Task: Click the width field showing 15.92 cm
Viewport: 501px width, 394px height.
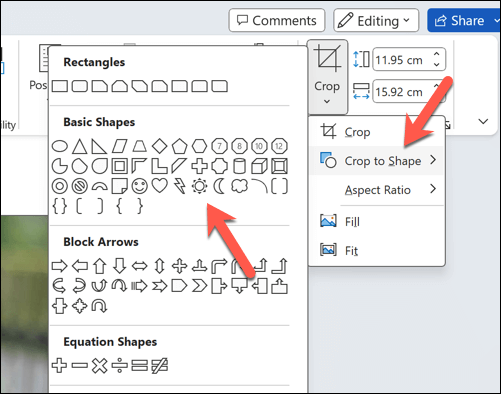Action: (x=403, y=91)
